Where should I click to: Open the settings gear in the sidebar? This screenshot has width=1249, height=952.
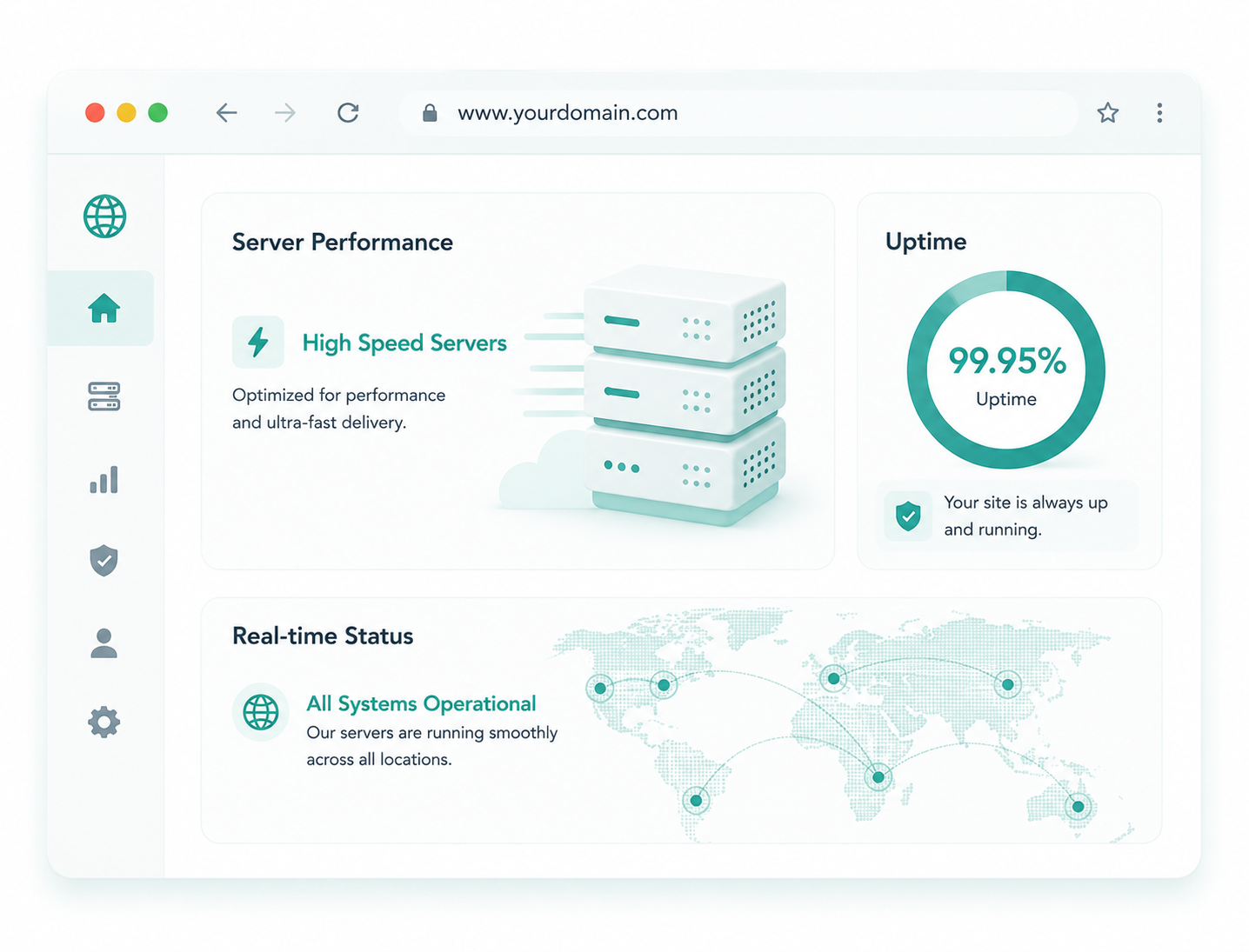tap(104, 722)
